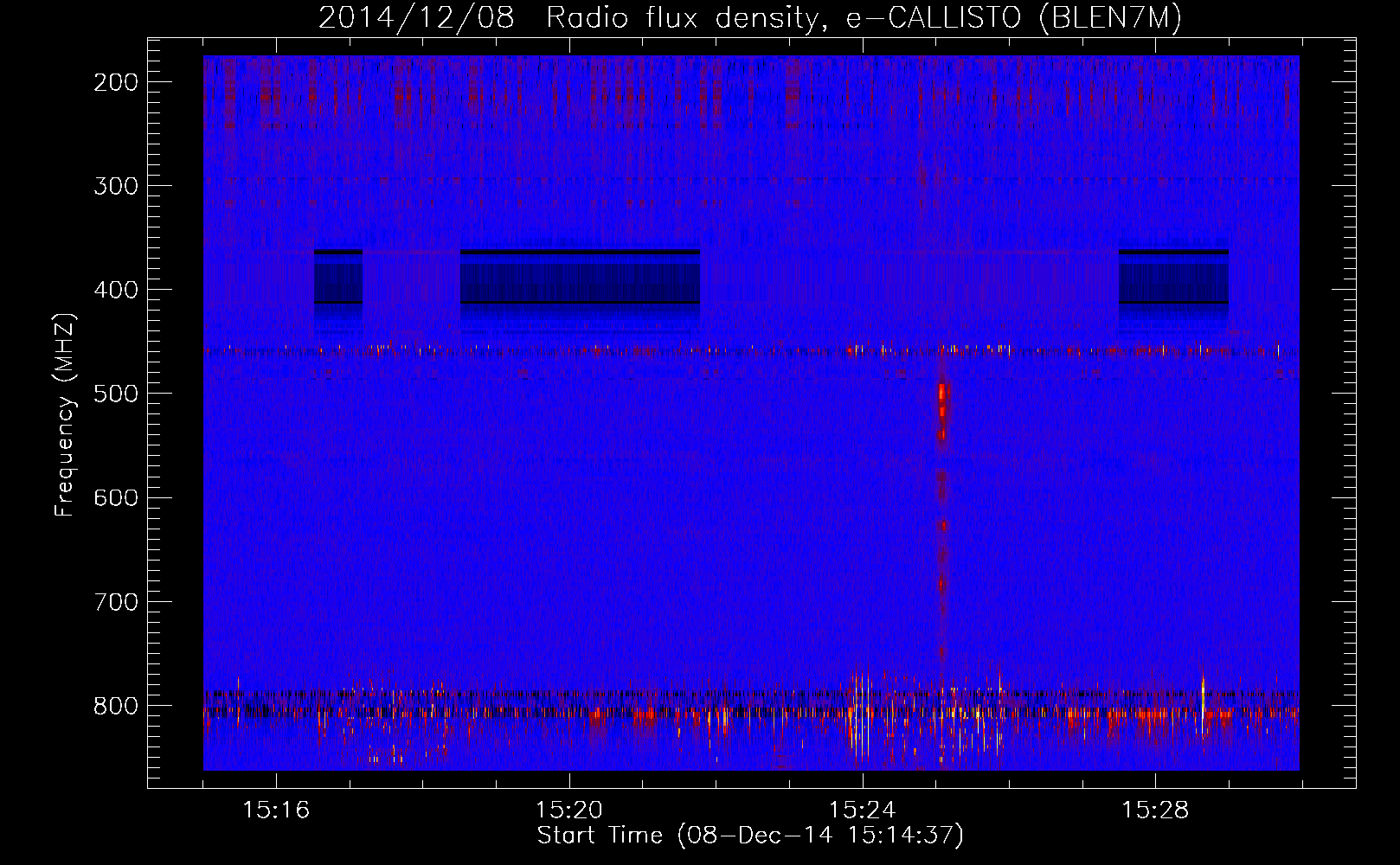The height and width of the screenshot is (865, 1400).
Task: Click the 800 frequency tick label
Action: [115, 706]
